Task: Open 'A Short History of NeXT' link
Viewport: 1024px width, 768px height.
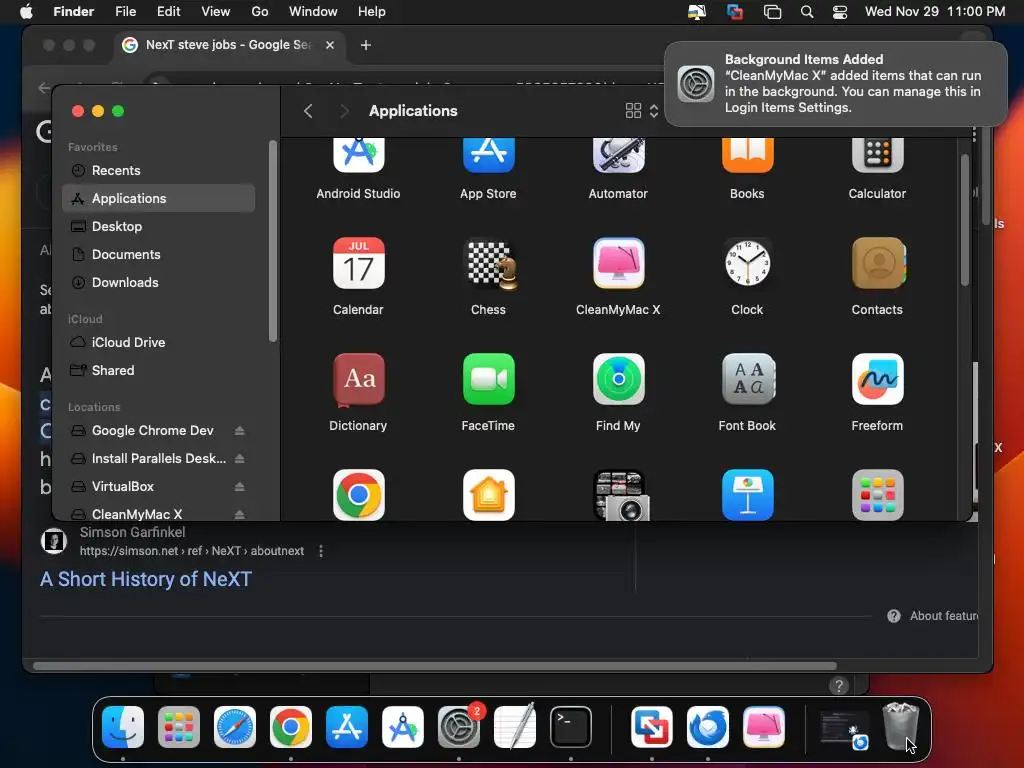Action: click(x=146, y=579)
